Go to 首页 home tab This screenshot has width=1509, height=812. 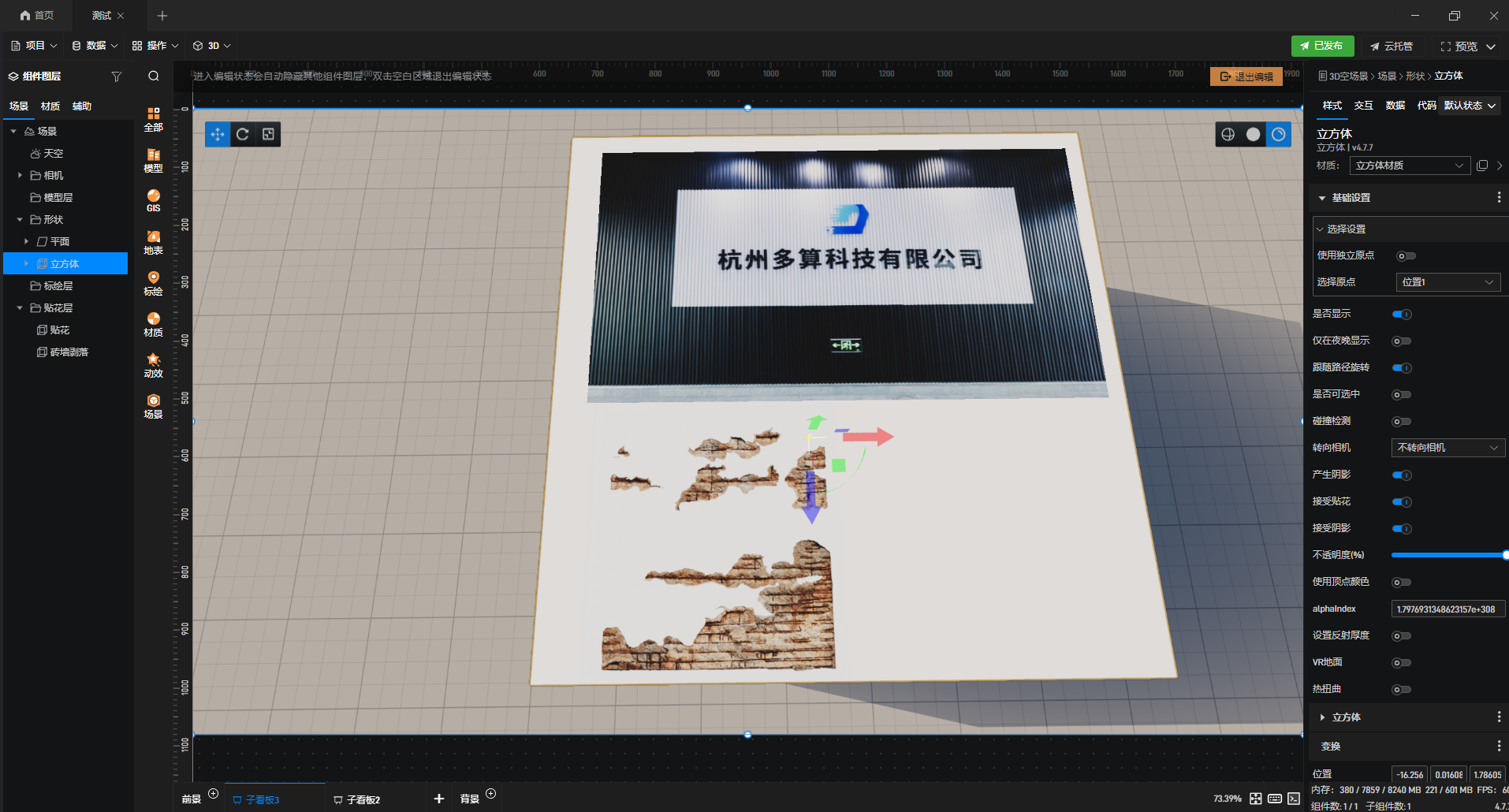click(37, 16)
